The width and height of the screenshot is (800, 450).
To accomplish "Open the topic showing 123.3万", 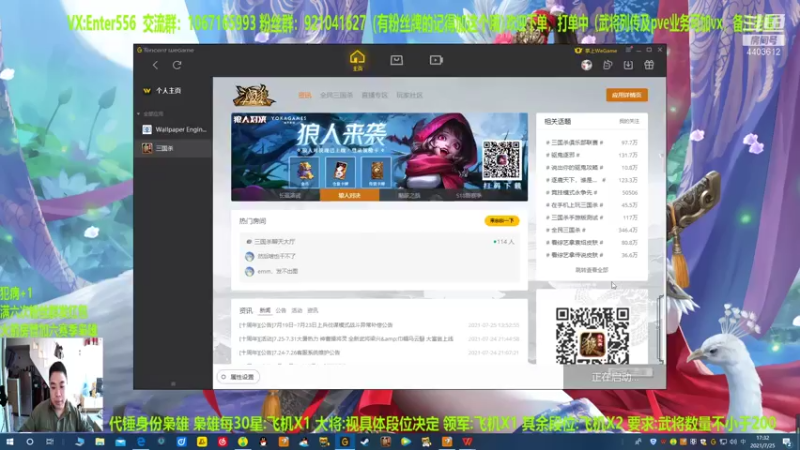I will click(592, 180).
